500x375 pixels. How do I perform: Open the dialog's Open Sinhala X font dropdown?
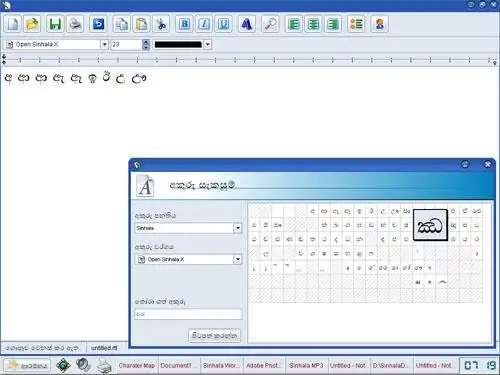pos(188,259)
